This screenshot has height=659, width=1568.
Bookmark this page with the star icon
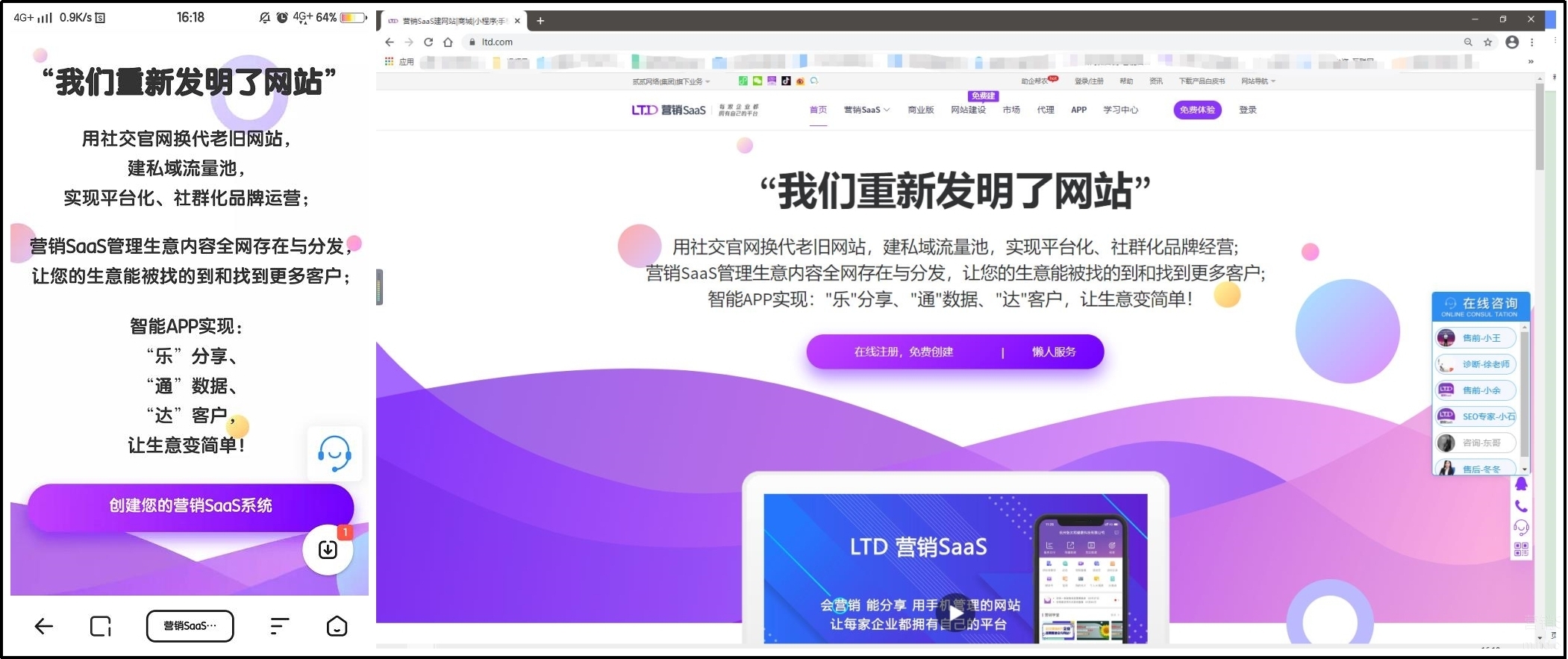[1487, 43]
